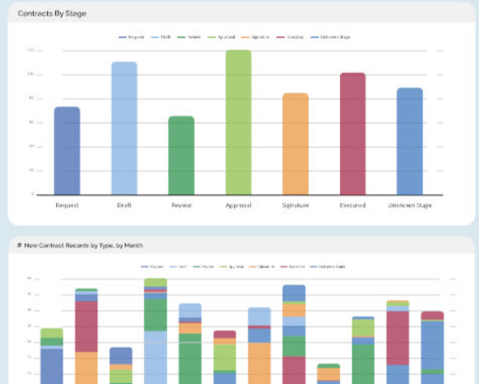Toggle Draft series in Contracts By Stage legend

point(161,37)
